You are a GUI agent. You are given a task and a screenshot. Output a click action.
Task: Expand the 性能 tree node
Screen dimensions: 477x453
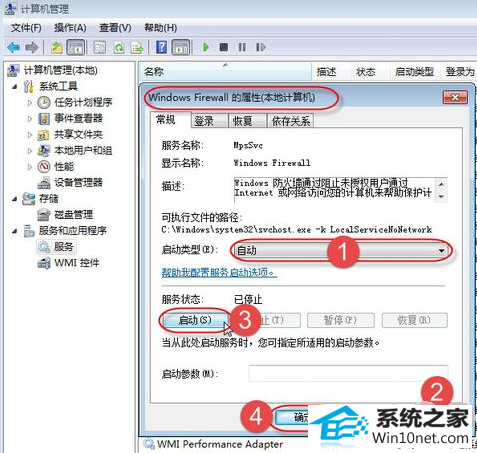pyautogui.click(x=30, y=167)
